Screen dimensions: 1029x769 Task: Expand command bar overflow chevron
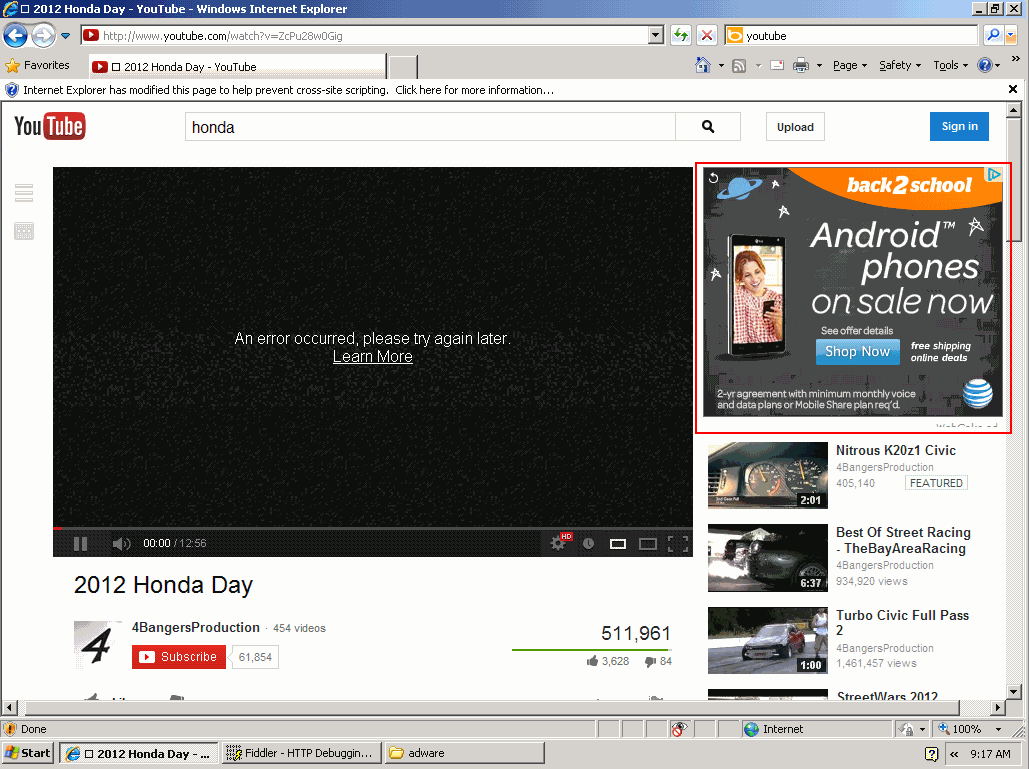coord(1015,59)
